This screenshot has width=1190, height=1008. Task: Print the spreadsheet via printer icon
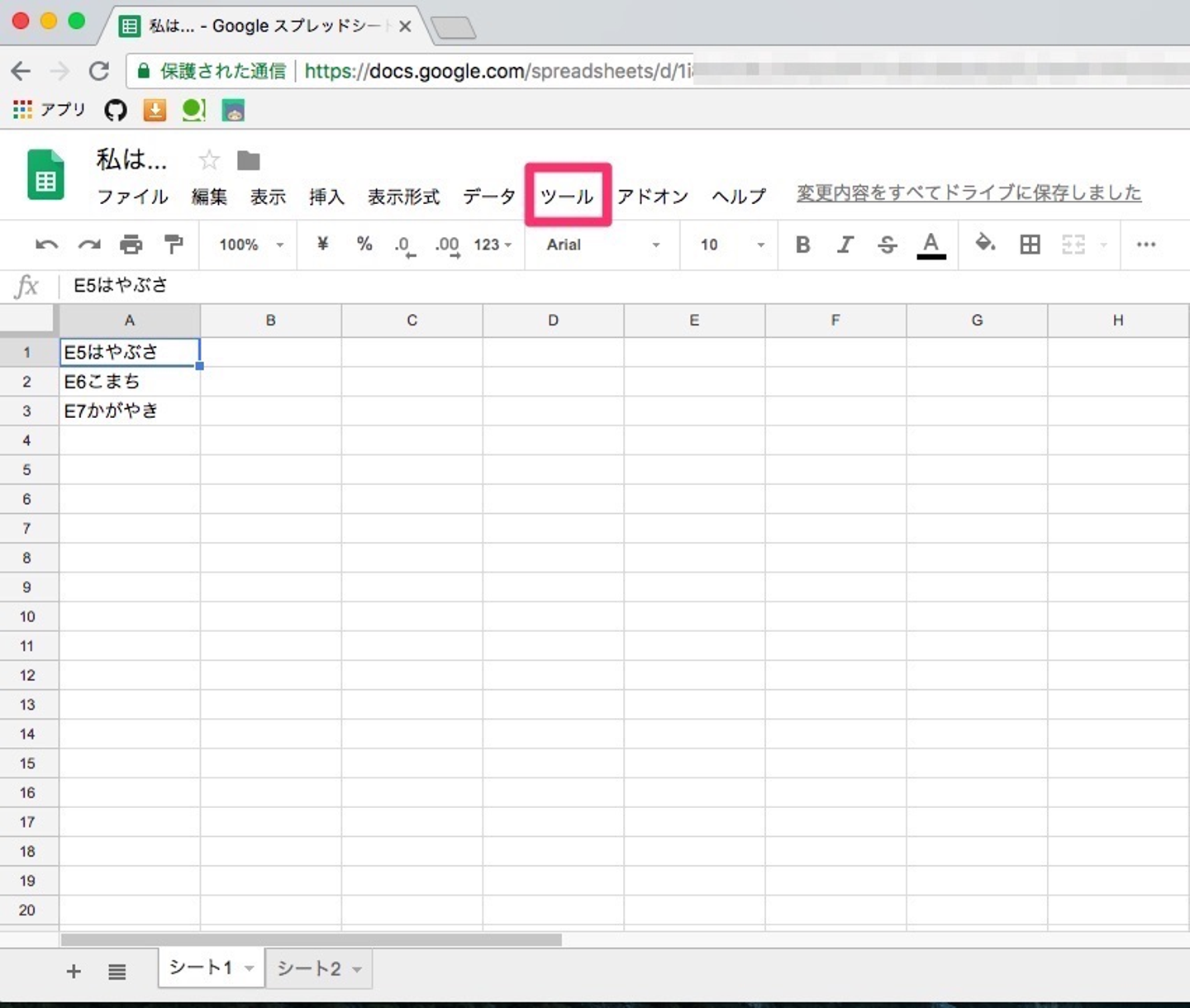131,245
